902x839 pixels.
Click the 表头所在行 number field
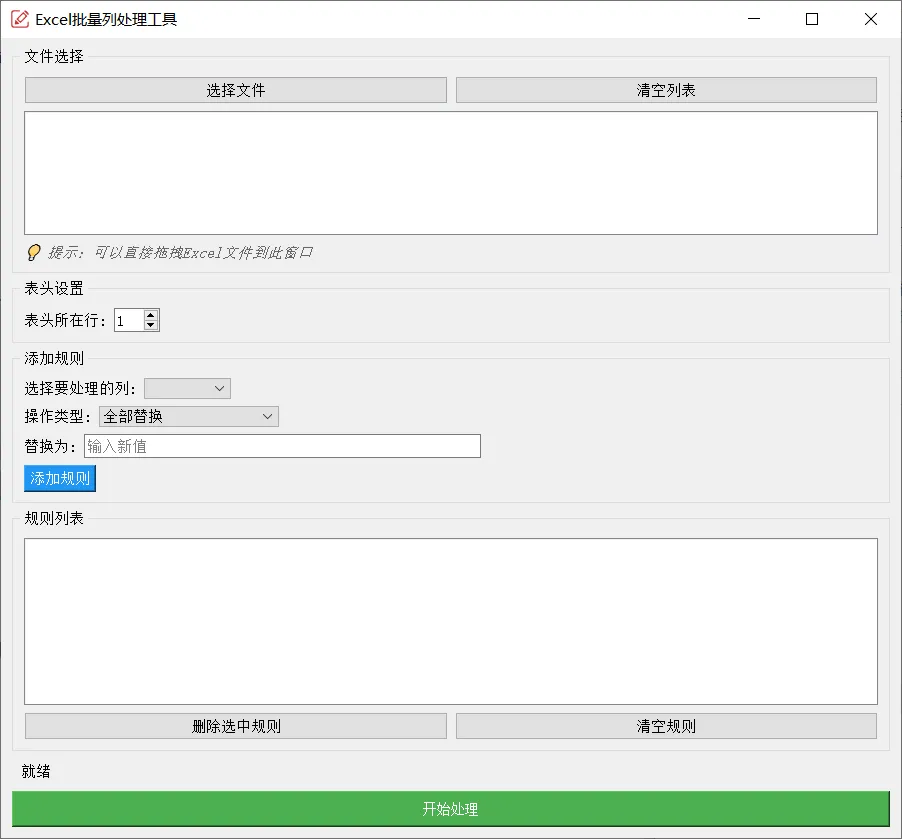pos(129,321)
